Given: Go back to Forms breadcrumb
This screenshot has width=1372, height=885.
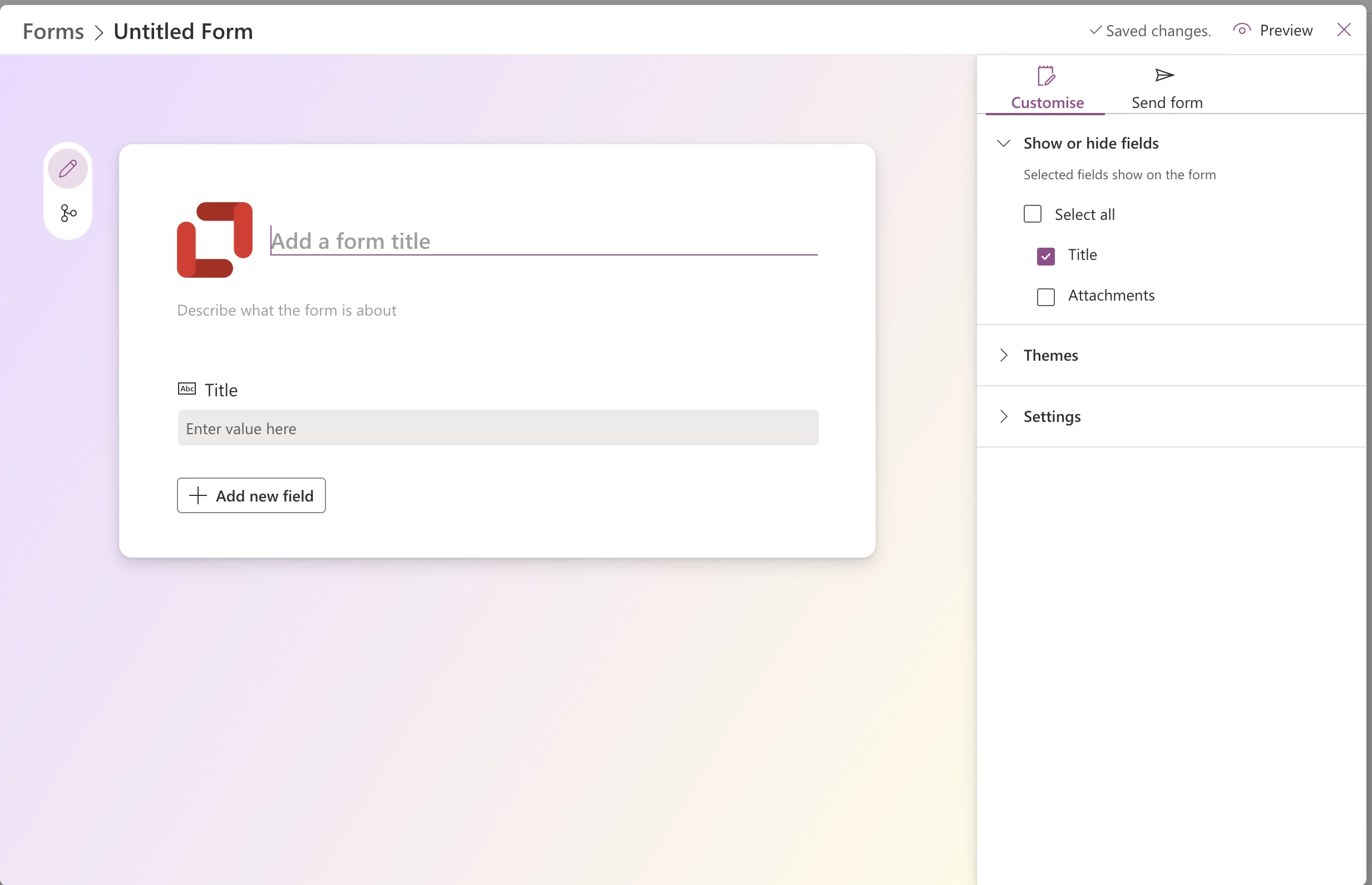Looking at the screenshot, I should [x=53, y=31].
